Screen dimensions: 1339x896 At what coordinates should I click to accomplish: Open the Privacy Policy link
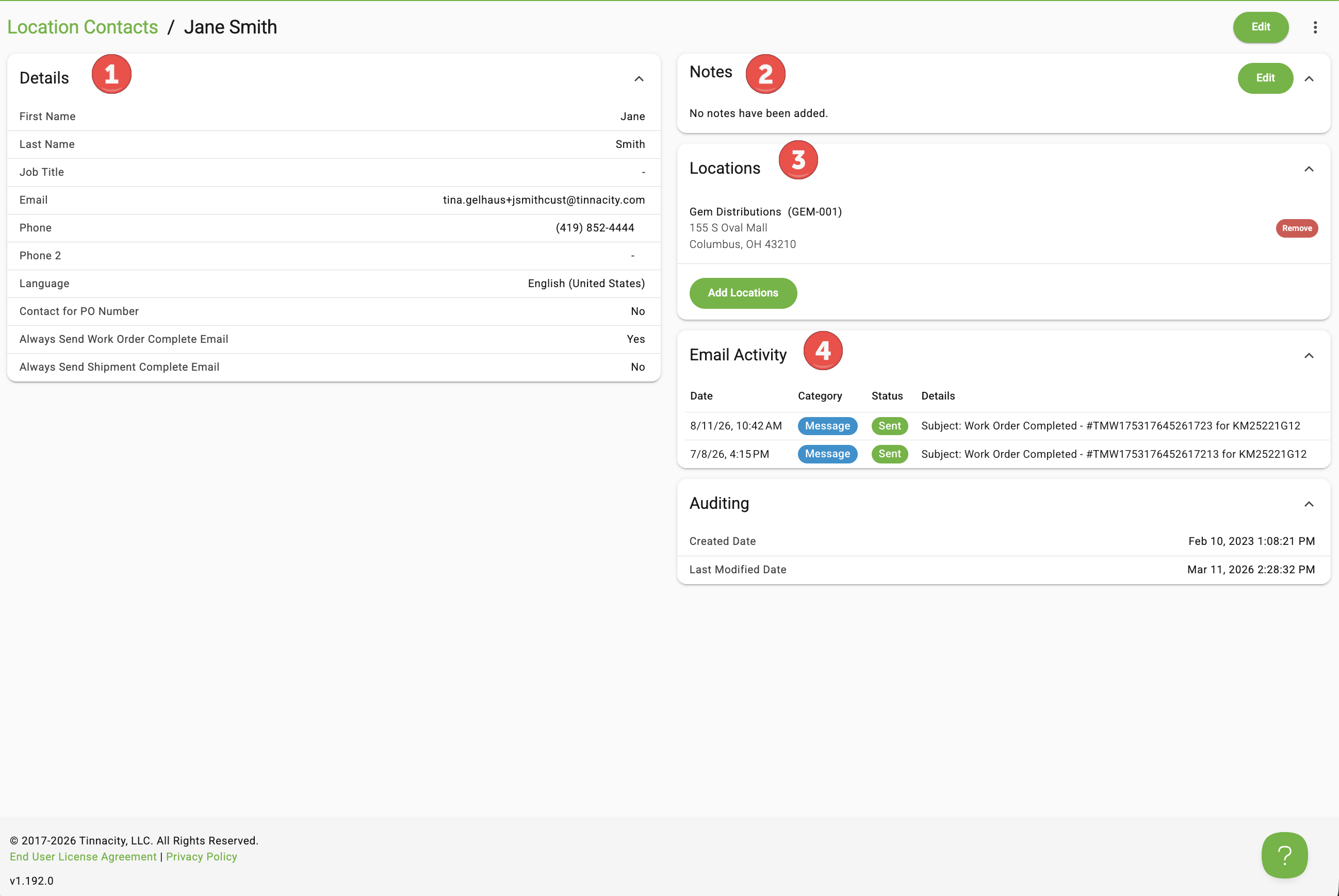201,857
